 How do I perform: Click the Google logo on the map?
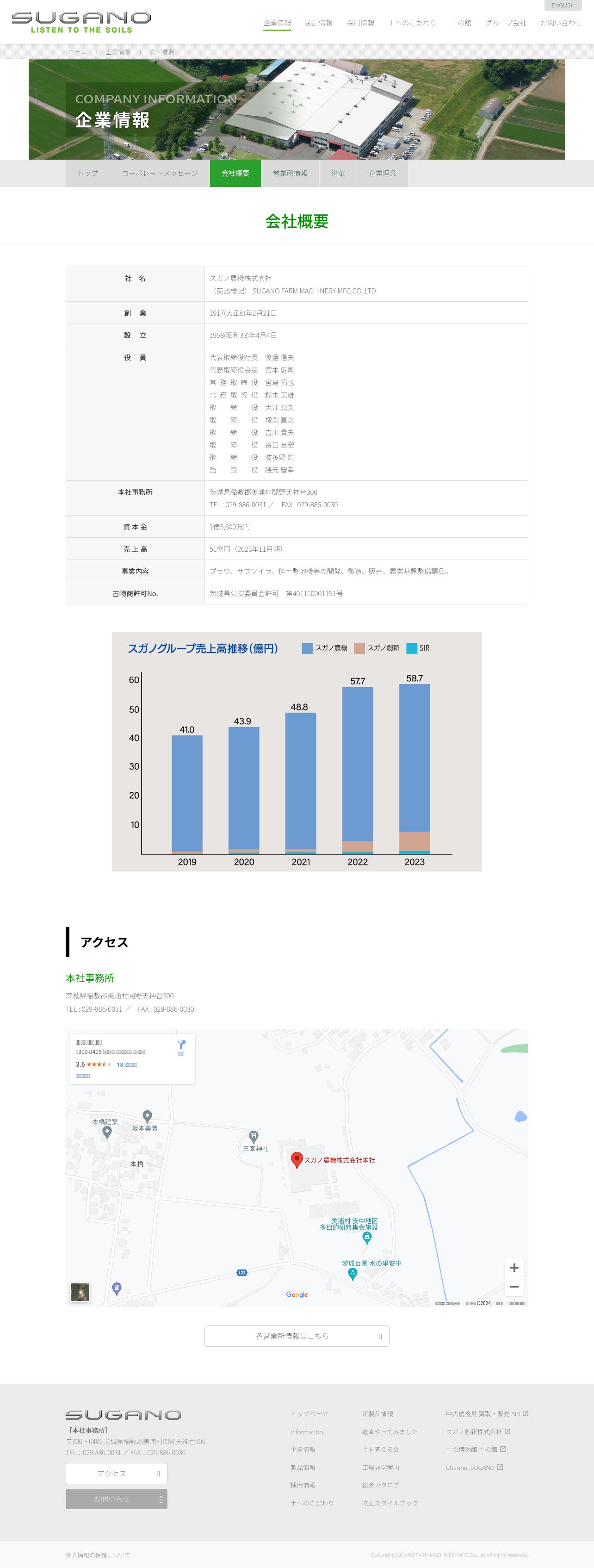[x=297, y=1294]
